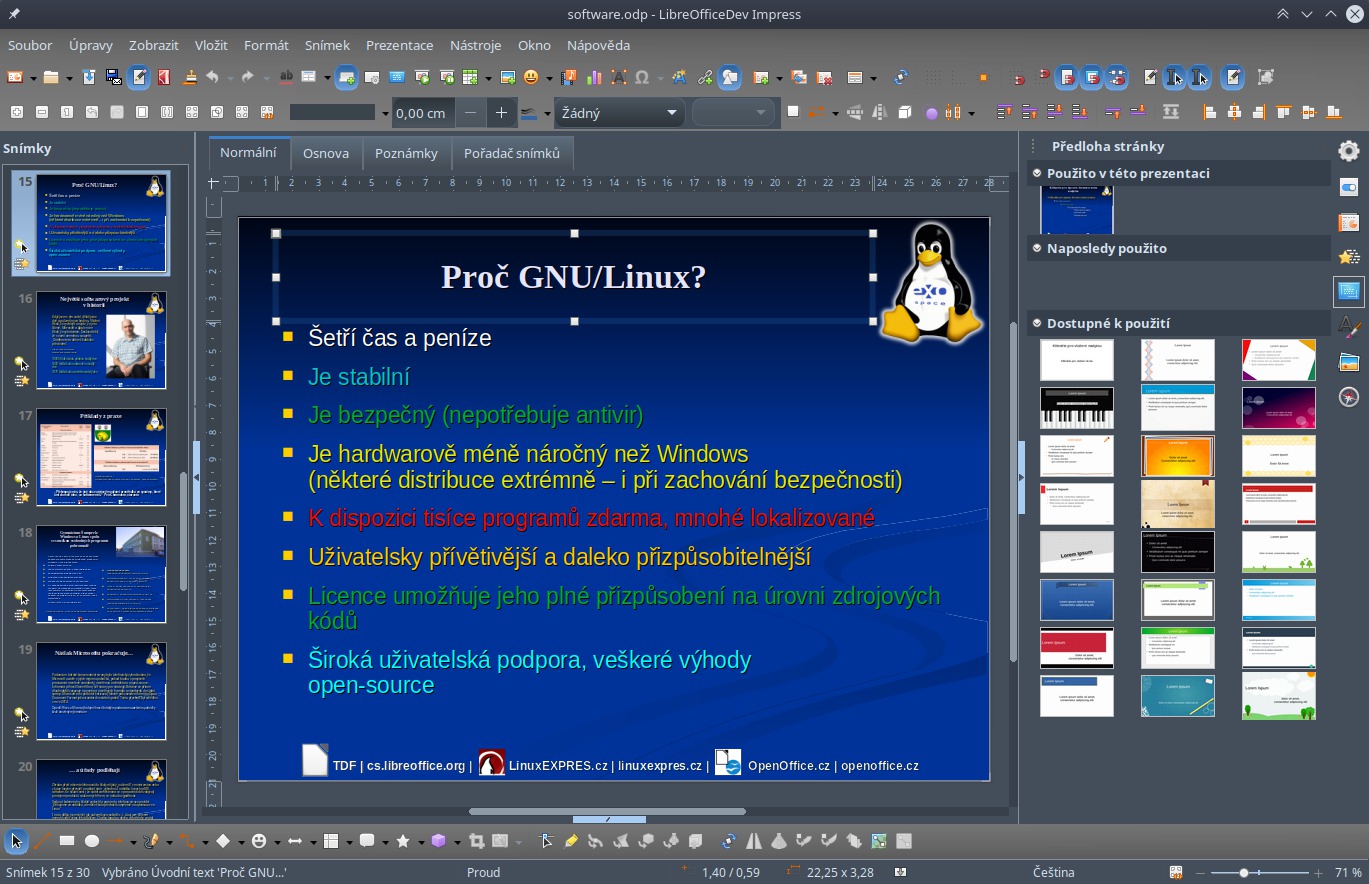Select the piano keyboard master thumbnail
1369x884 pixels.
[1077, 408]
